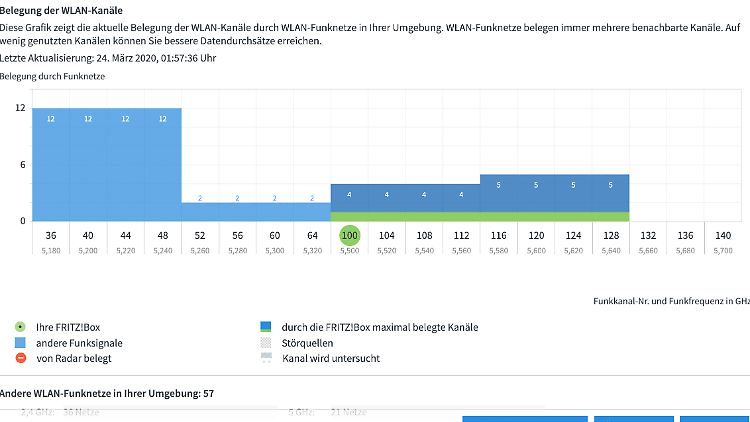Select channel 132 on the axis
This screenshot has width=750, height=422.
(648, 235)
